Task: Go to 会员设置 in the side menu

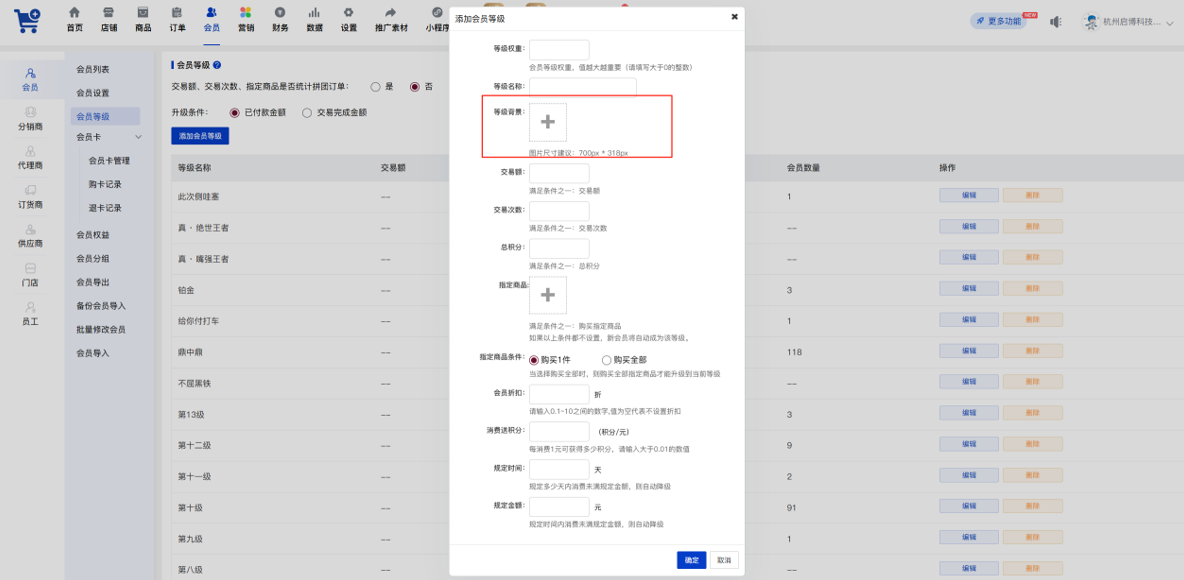Action: click(93, 93)
